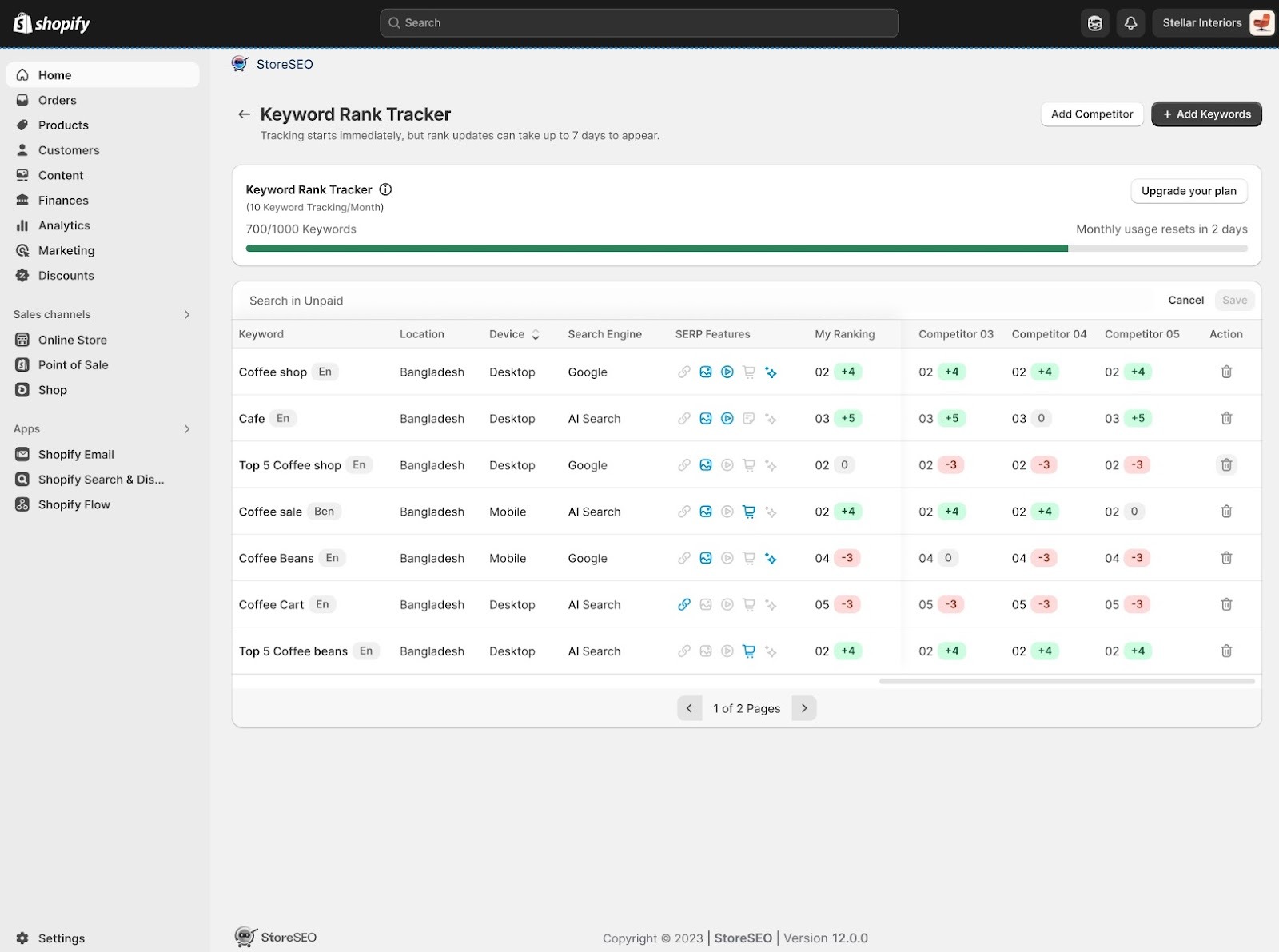Click the keyword usage progress bar
Image resolution: width=1279 pixels, height=952 pixels.
[746, 248]
